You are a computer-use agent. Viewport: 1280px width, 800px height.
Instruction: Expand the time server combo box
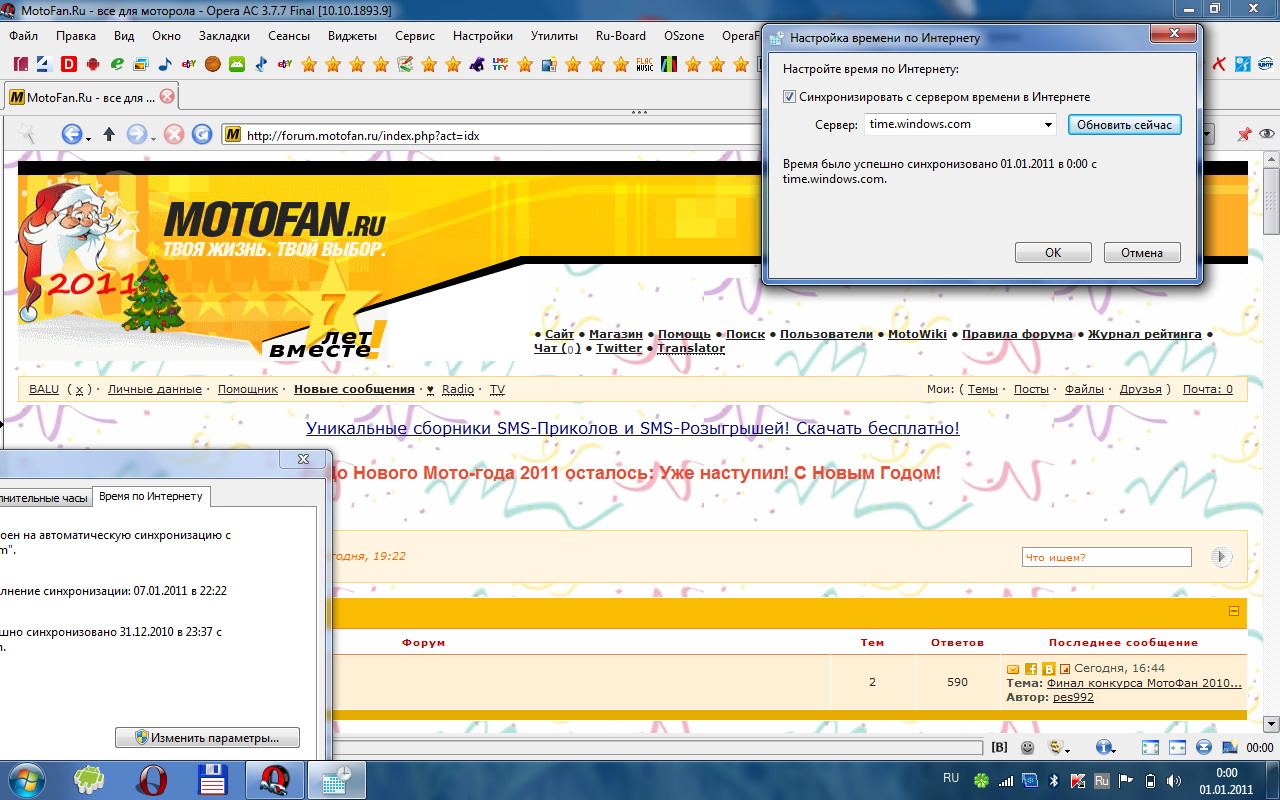click(1048, 125)
